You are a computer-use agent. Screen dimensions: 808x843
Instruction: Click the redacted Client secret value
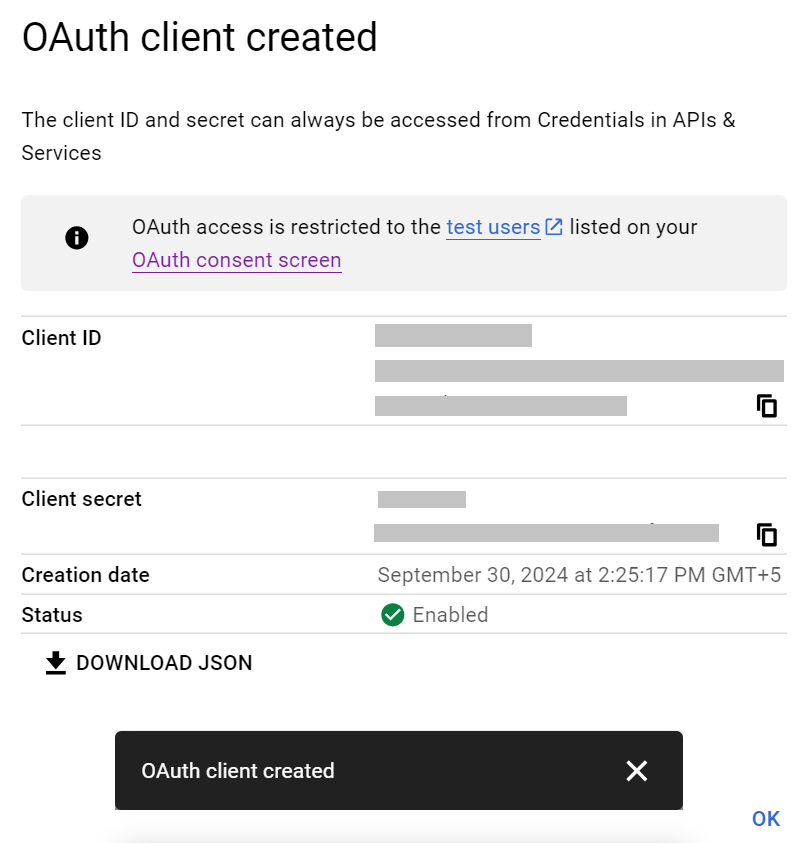click(x=545, y=532)
